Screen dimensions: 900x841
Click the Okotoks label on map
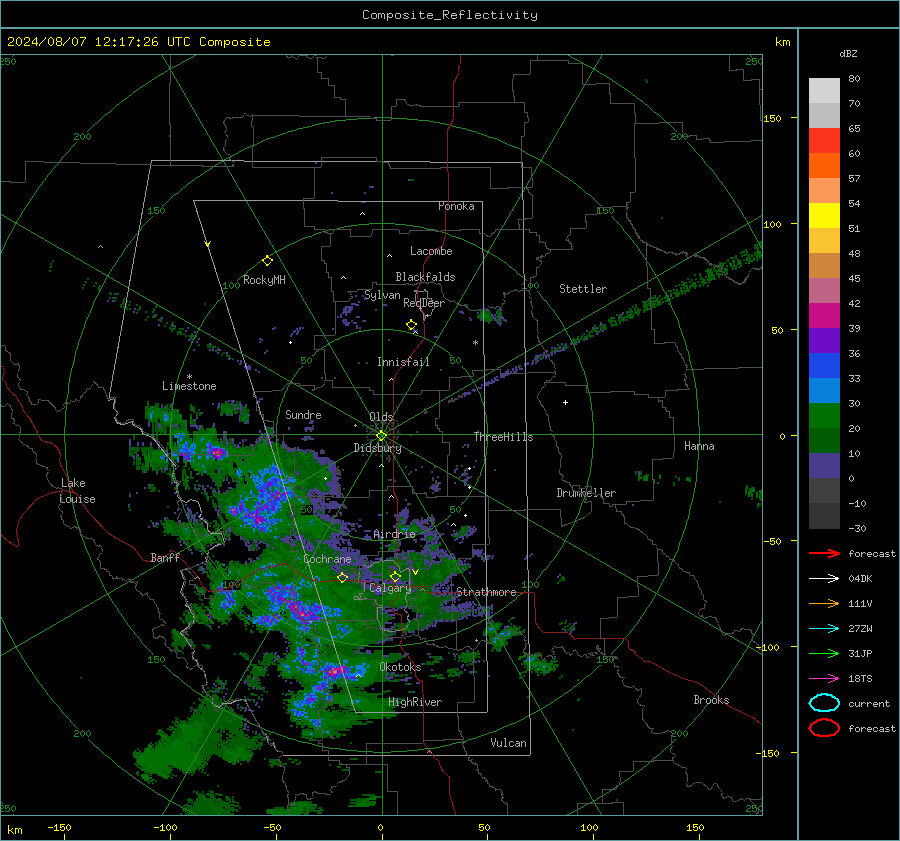[x=400, y=667]
